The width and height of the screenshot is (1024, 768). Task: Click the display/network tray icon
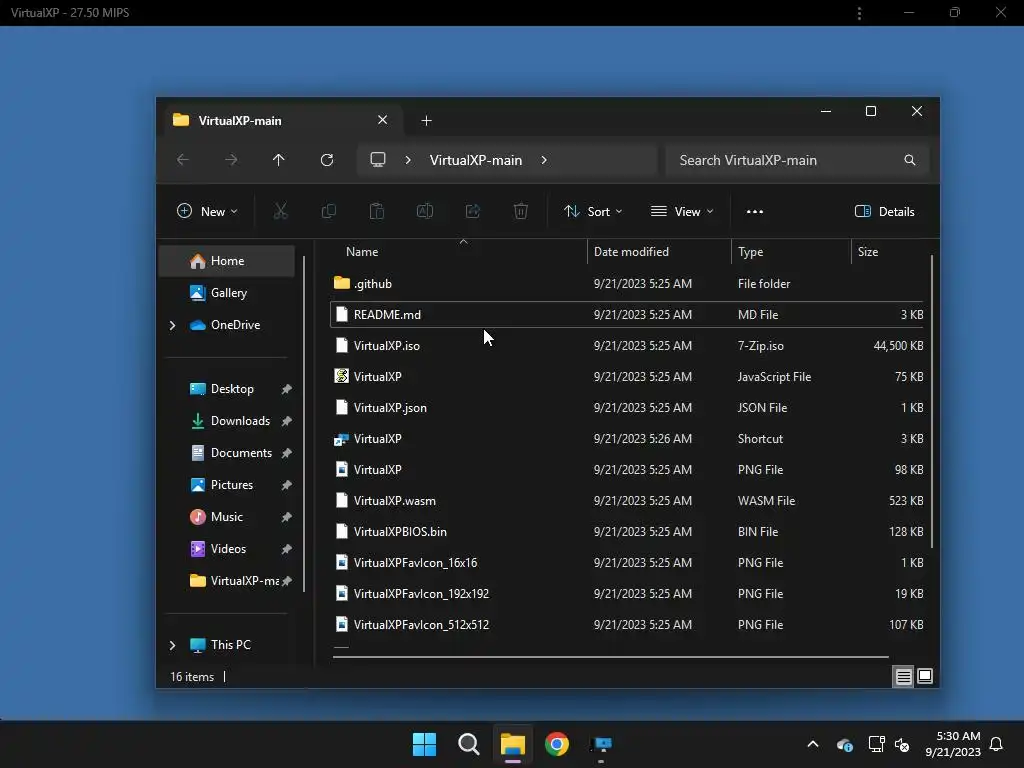click(876, 744)
